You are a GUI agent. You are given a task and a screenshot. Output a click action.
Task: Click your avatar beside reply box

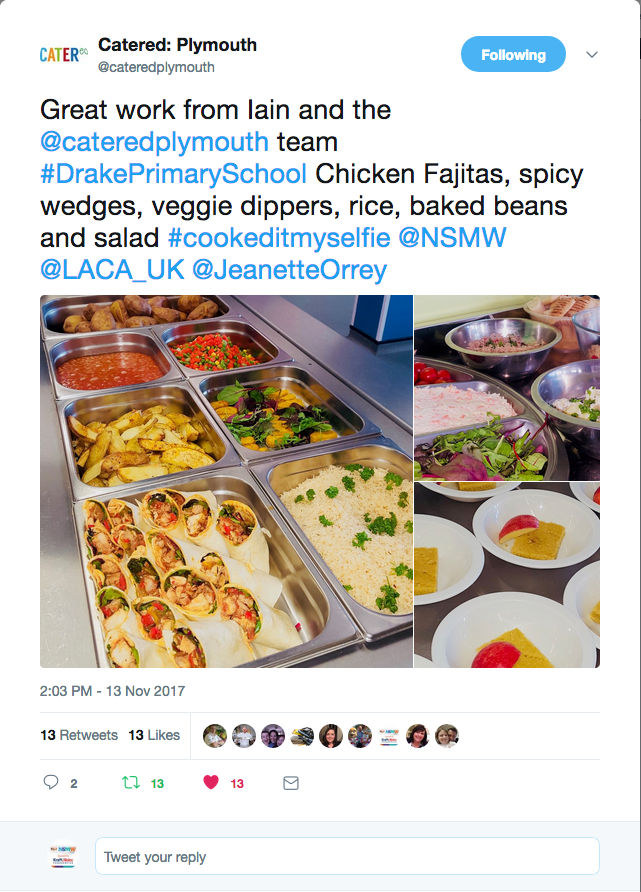[63, 857]
